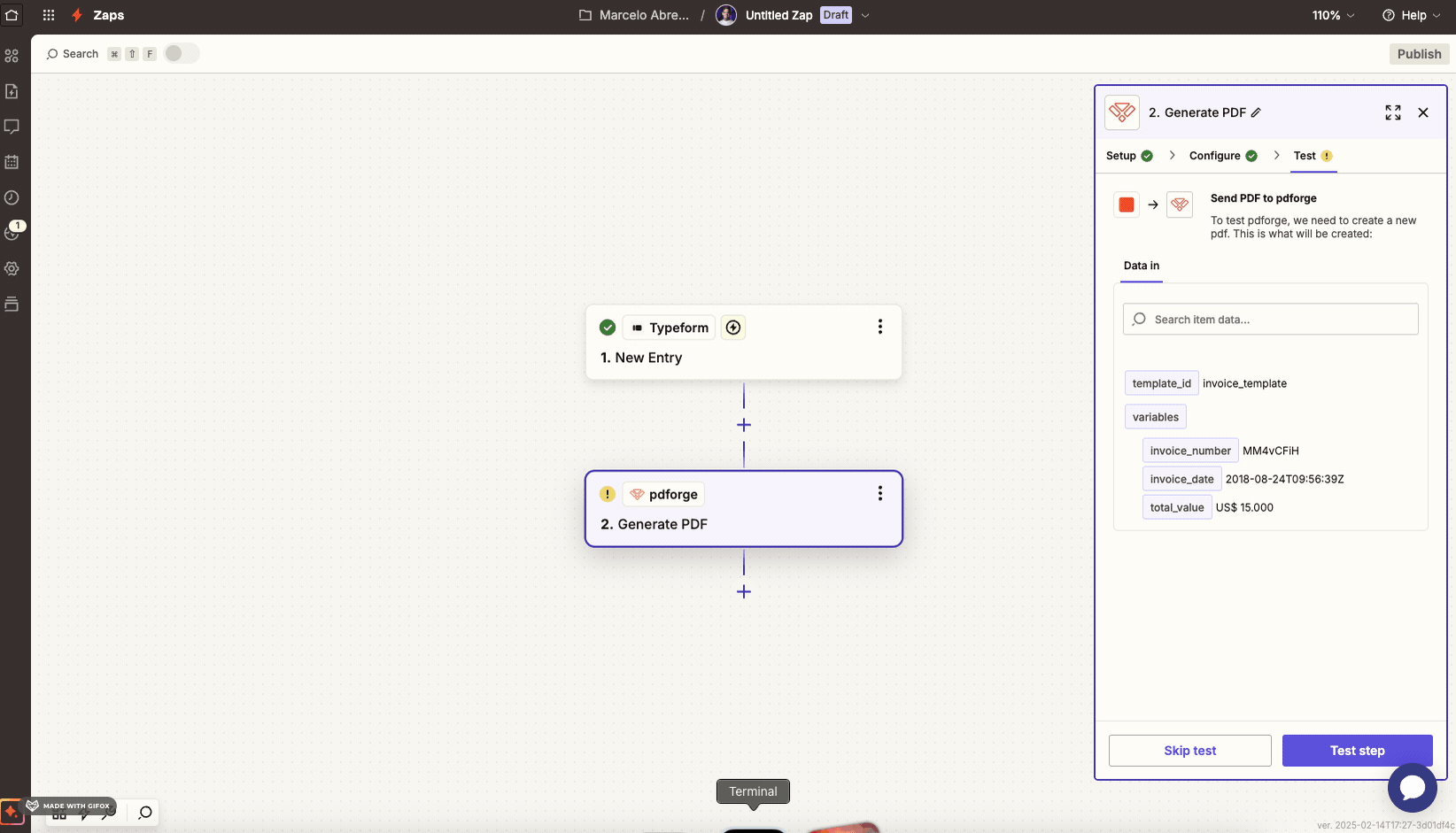Click the pdforge logo on the Generate PDF step
This screenshot has height=833, width=1456.
pyautogui.click(x=638, y=494)
